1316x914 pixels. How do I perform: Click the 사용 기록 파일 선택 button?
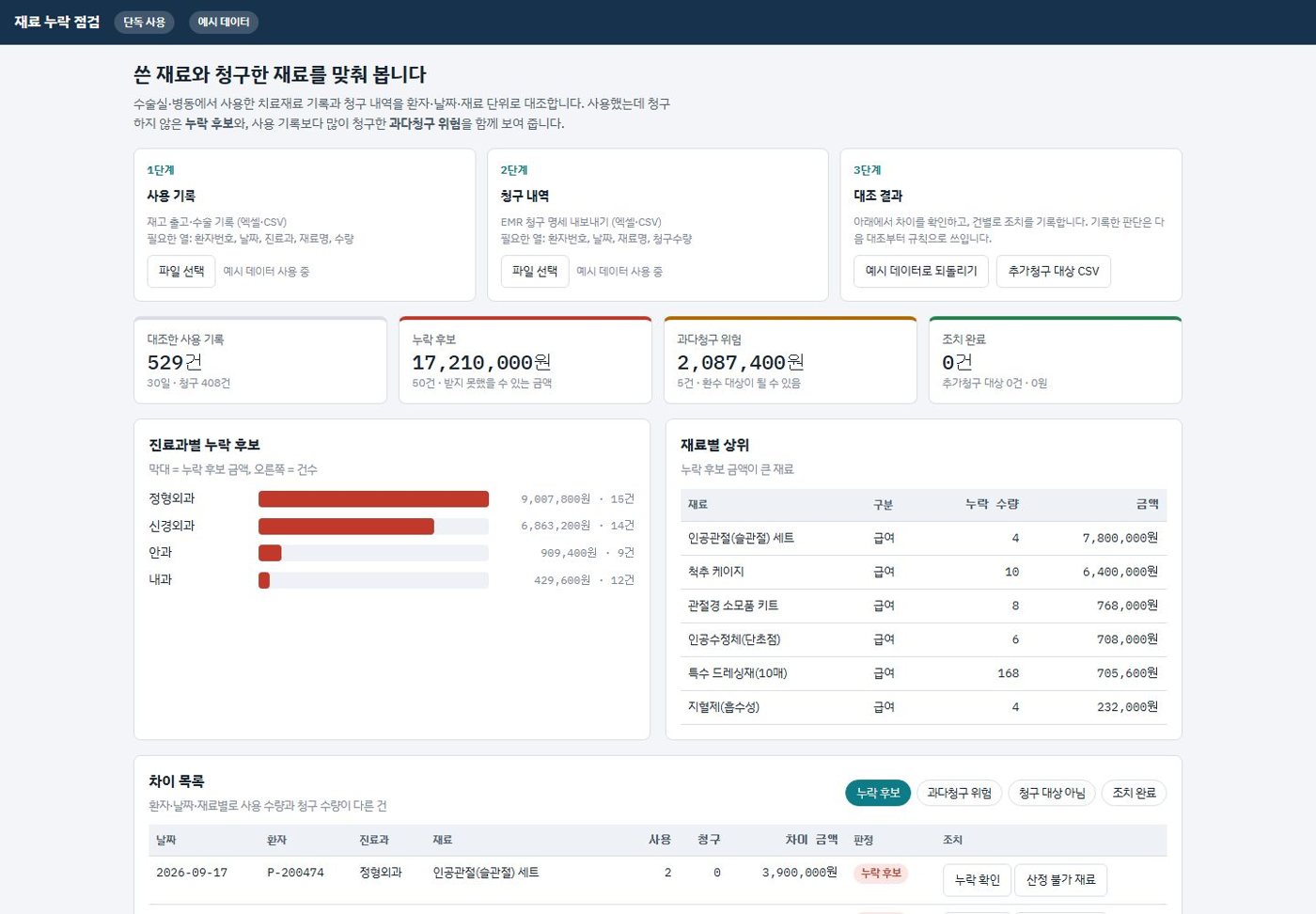click(181, 271)
